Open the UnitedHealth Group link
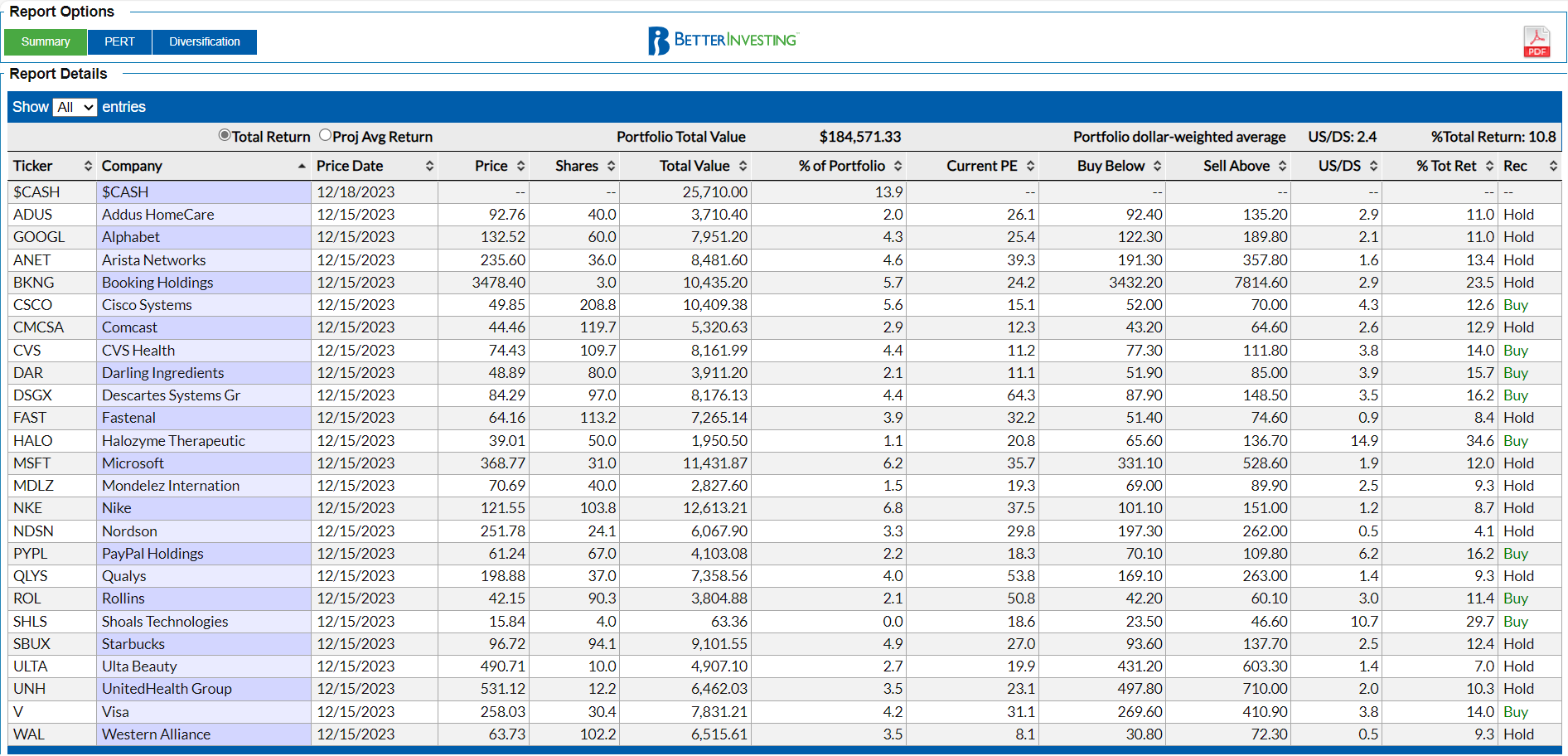 (167, 689)
